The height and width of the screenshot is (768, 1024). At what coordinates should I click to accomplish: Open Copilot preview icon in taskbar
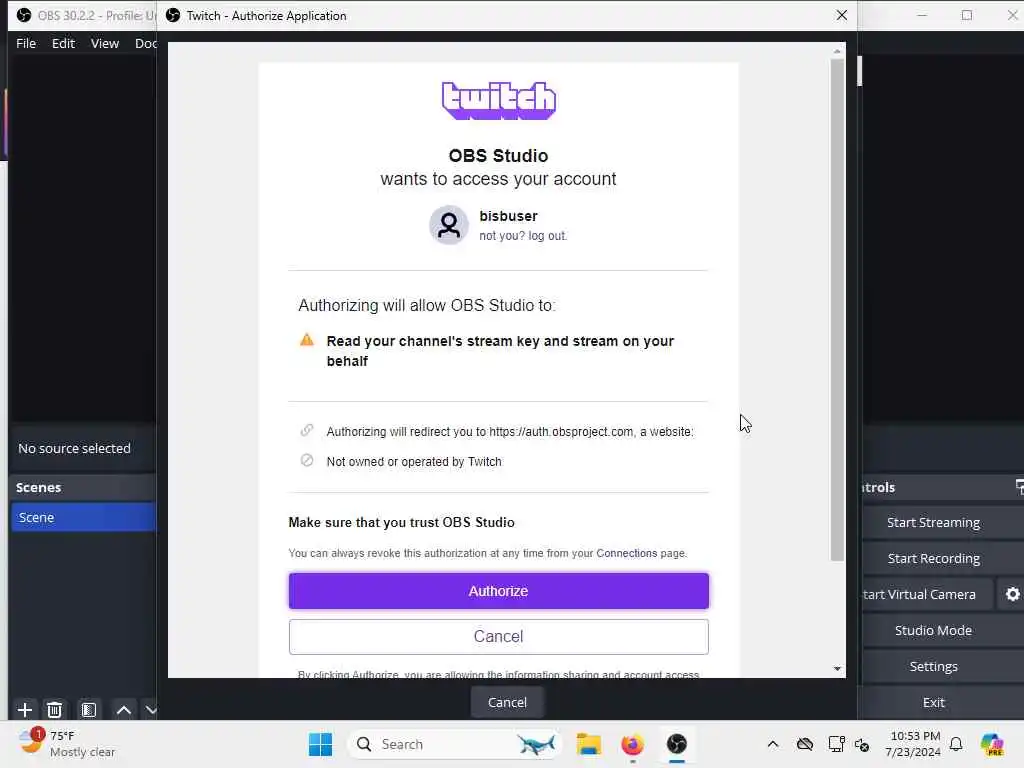(992, 744)
